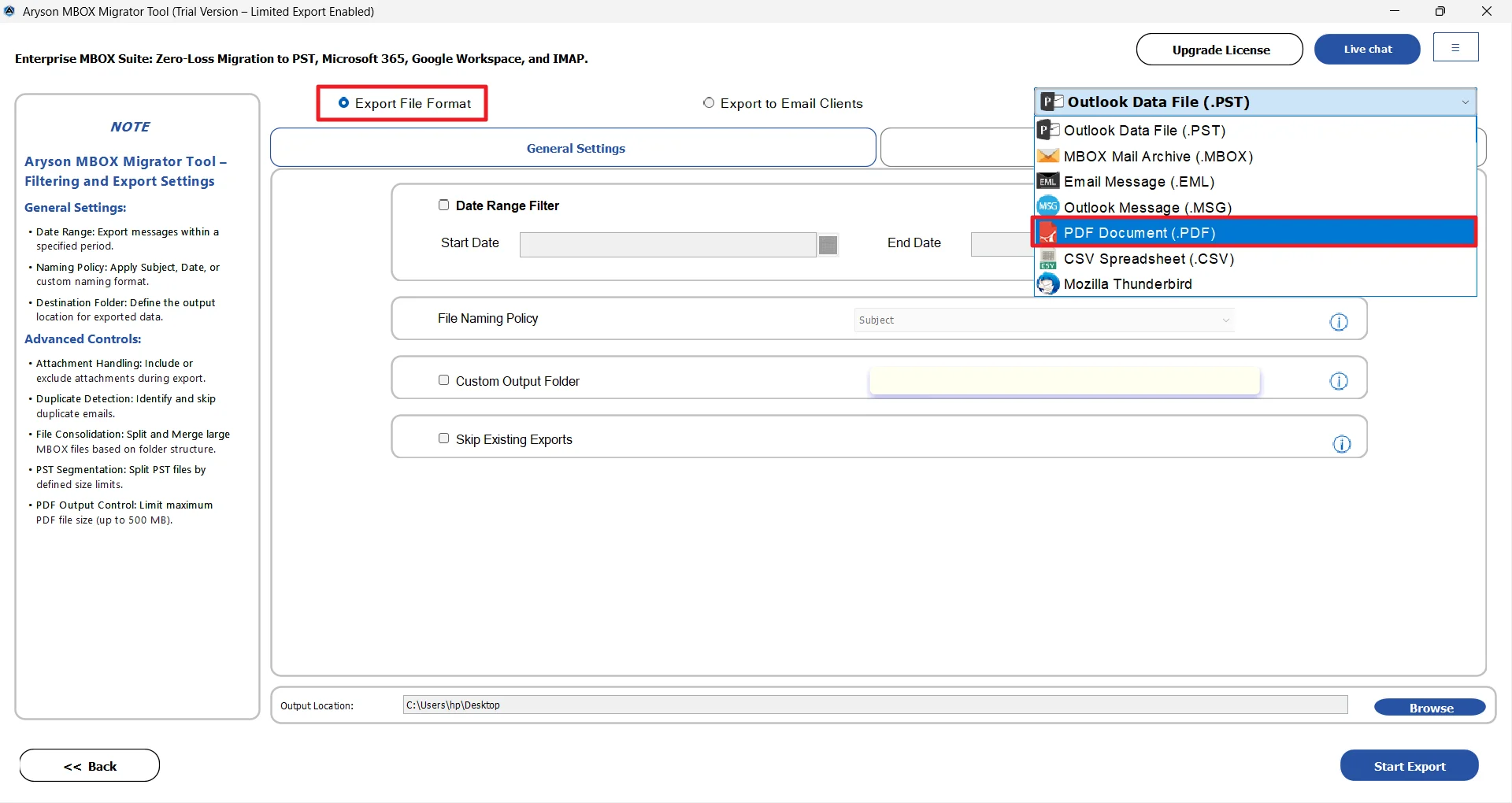
Task: Select CSV Spreadsheet (.CSV) format
Action: tap(1254, 258)
